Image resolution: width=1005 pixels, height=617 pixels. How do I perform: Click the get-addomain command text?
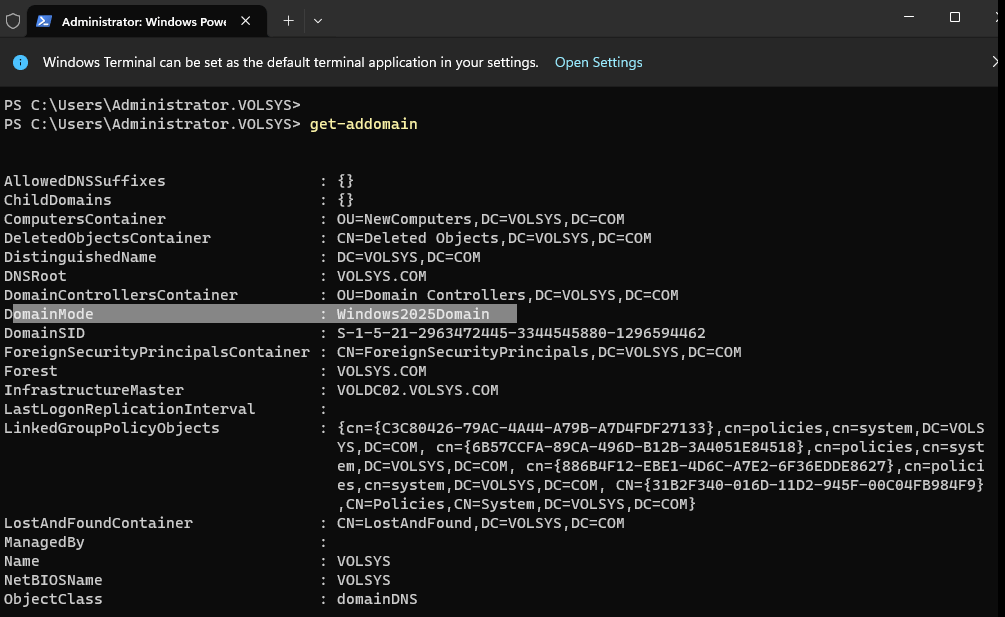tap(364, 124)
